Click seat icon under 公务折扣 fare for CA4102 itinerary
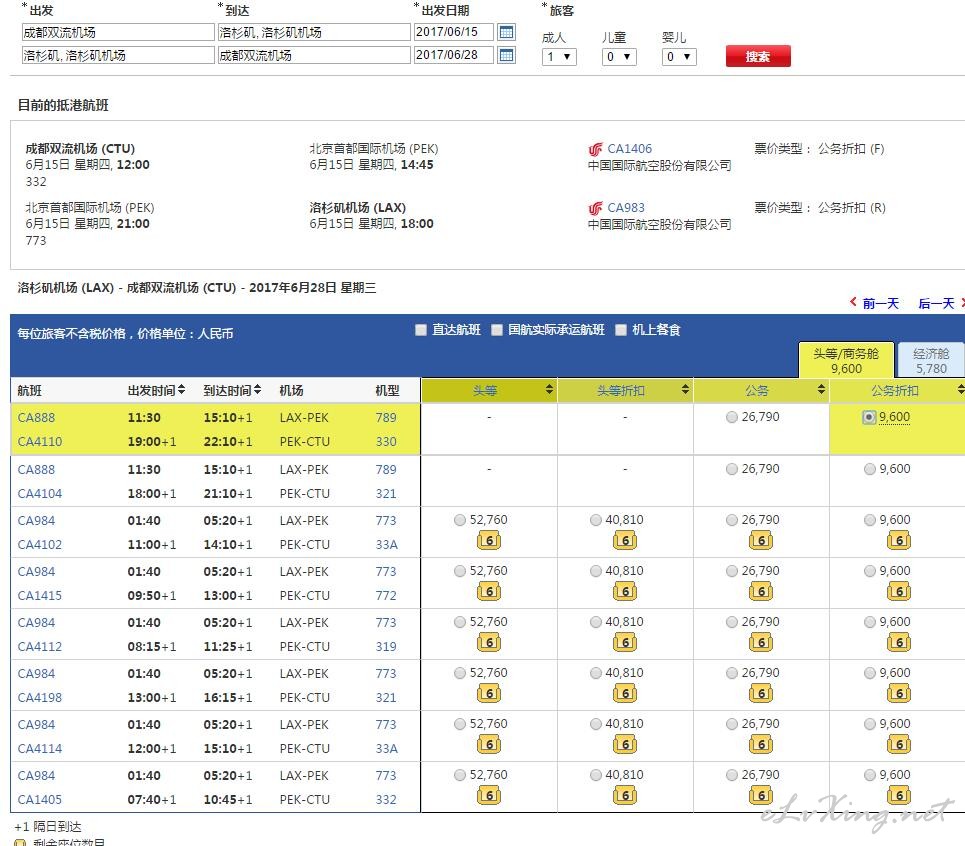Viewport: 965px width, 846px height. 899,541
